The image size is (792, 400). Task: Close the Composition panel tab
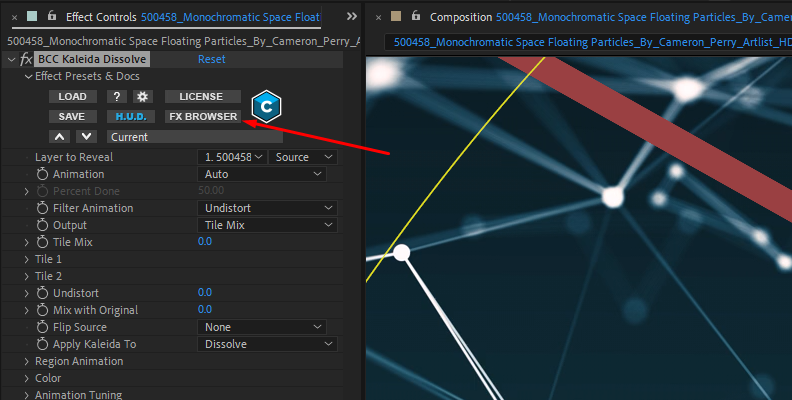click(x=378, y=17)
